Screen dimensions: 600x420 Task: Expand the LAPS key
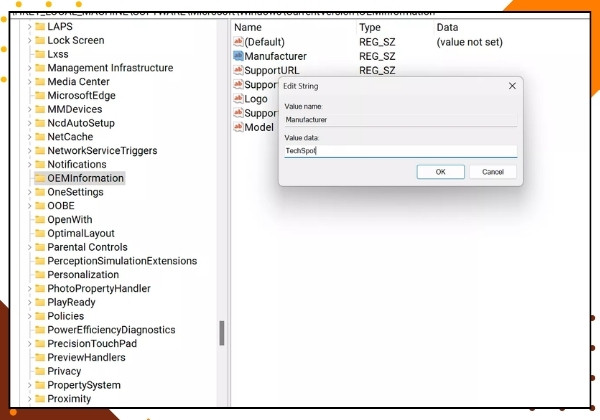29,27
